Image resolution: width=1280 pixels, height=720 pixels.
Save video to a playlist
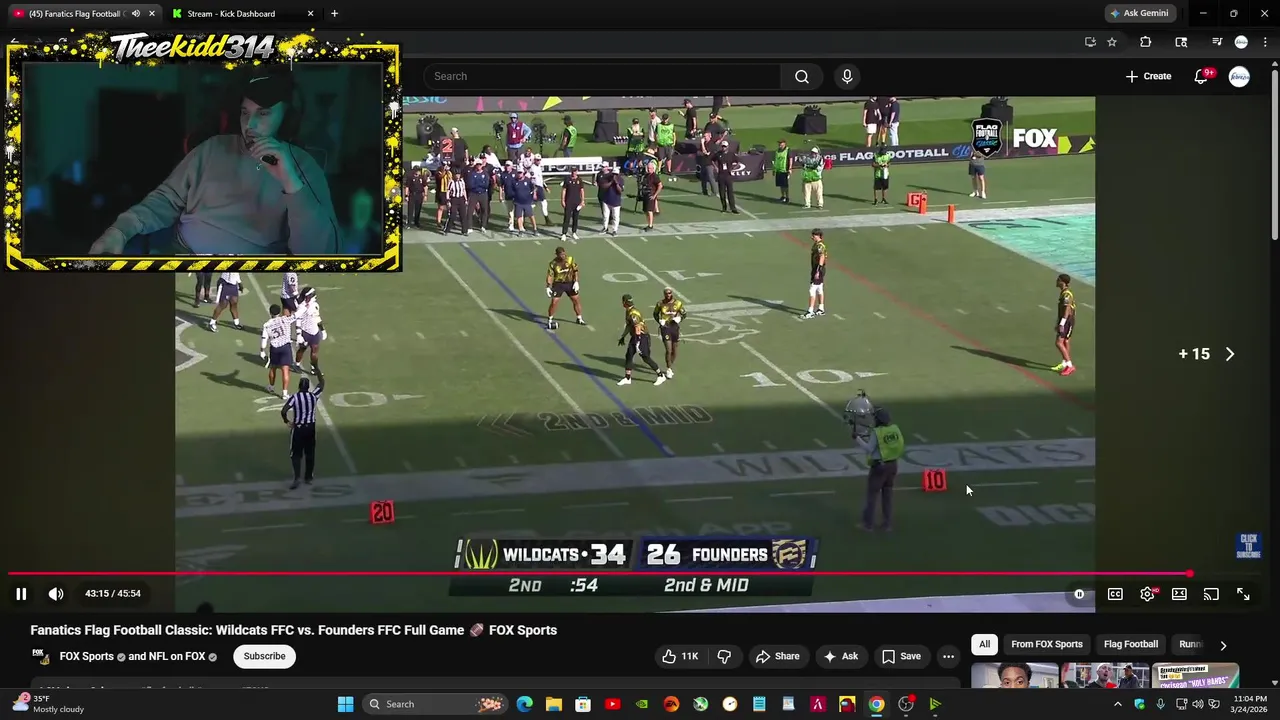click(900, 656)
